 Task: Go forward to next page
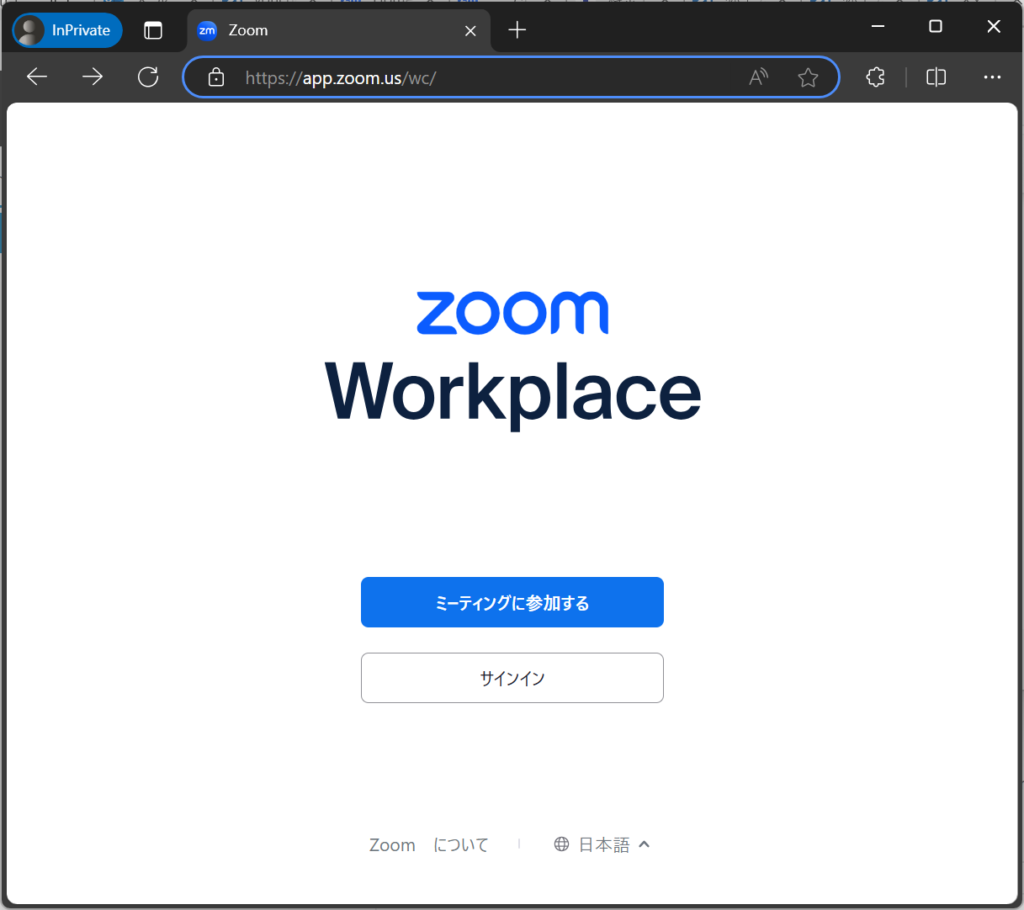93,77
